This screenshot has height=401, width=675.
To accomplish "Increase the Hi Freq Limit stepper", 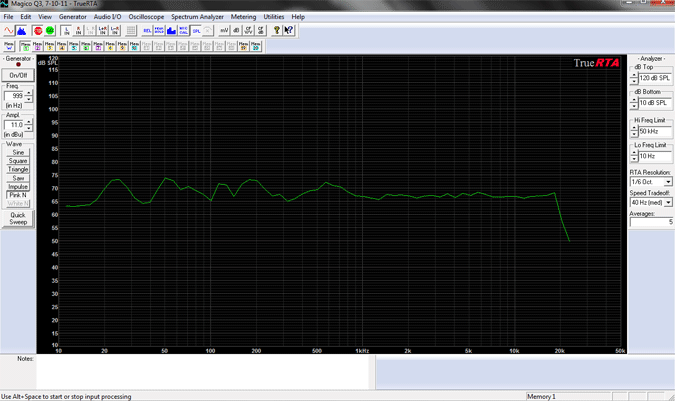I will [634, 129].
